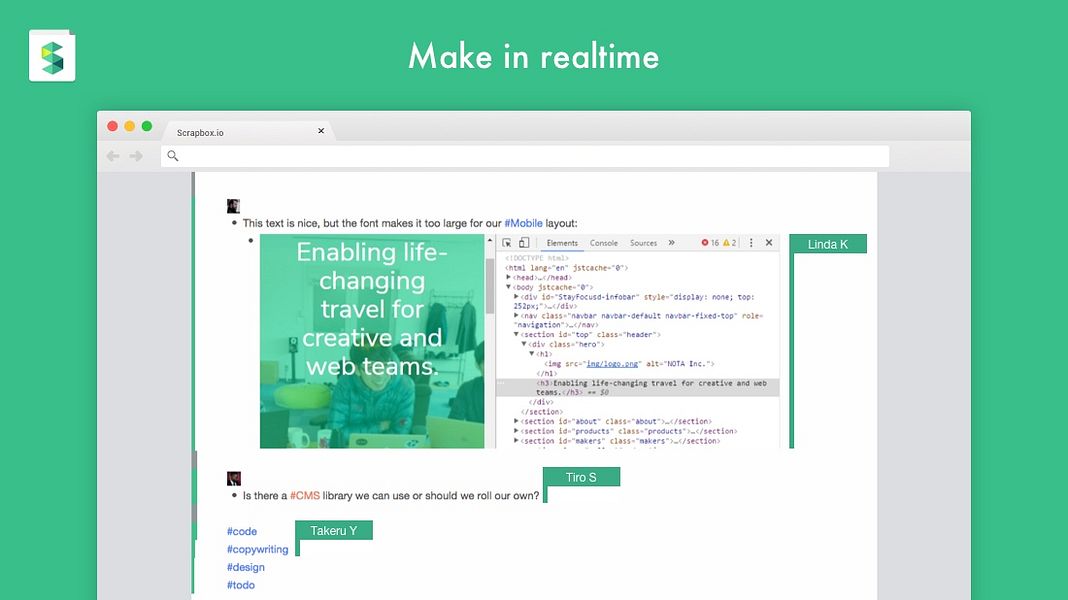Viewport: 1068px width, 600px height.
Task: Expand the section id makers node
Action: click(x=516, y=441)
